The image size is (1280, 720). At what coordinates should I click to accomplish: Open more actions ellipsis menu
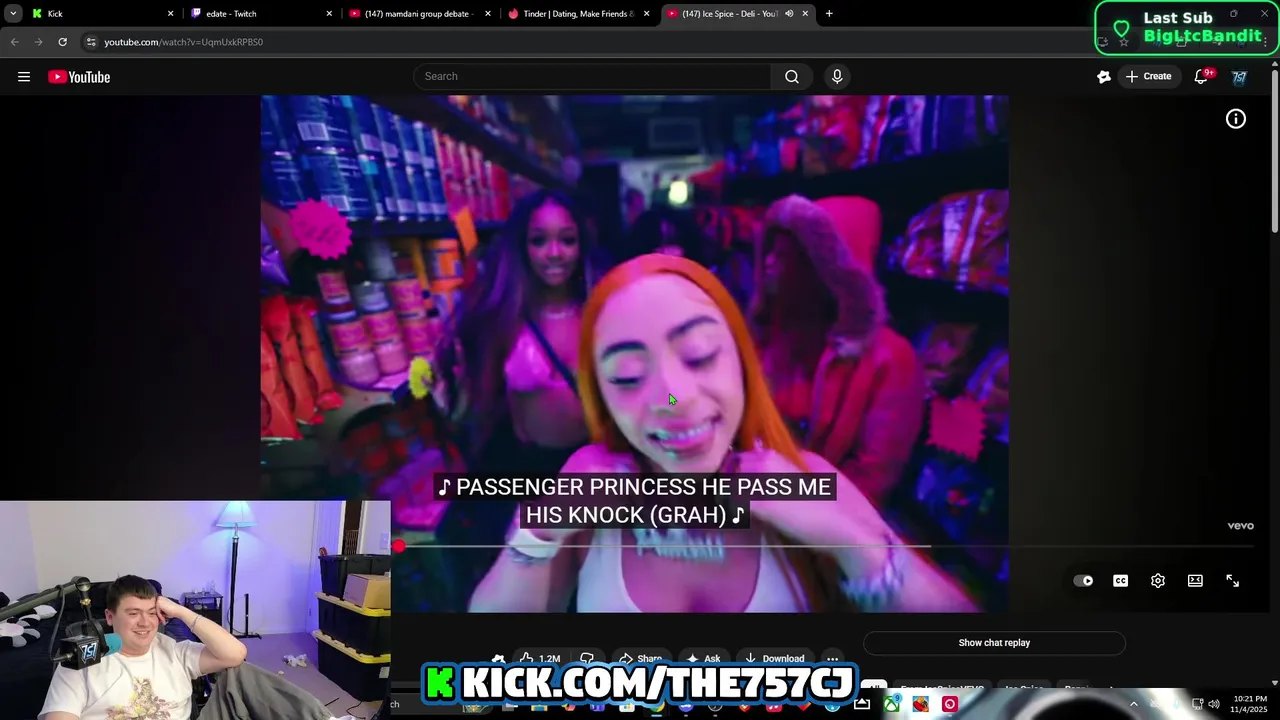tap(832, 659)
